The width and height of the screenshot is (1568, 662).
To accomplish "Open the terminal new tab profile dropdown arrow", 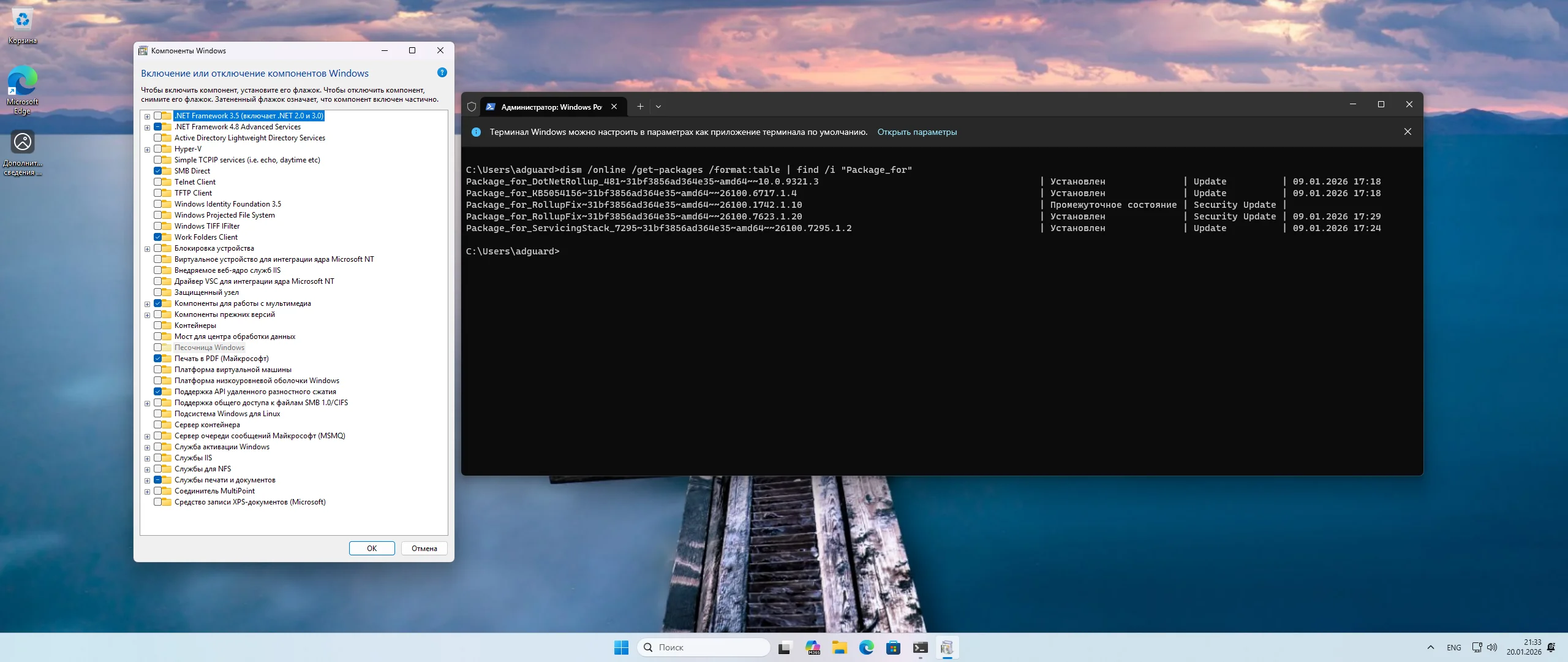I will (x=658, y=107).
